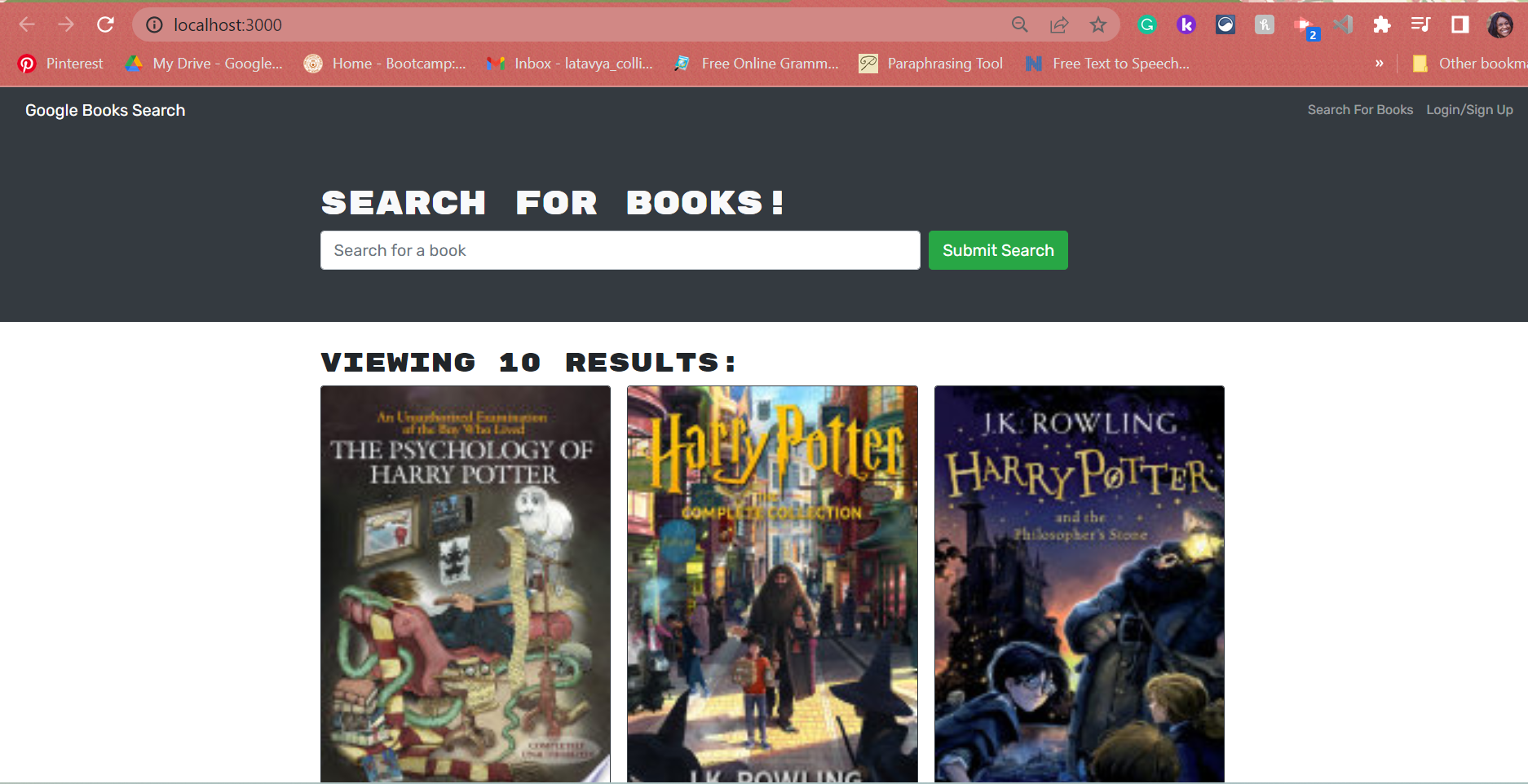Click the browser forward arrow
The height and width of the screenshot is (784, 1528).
point(66,24)
